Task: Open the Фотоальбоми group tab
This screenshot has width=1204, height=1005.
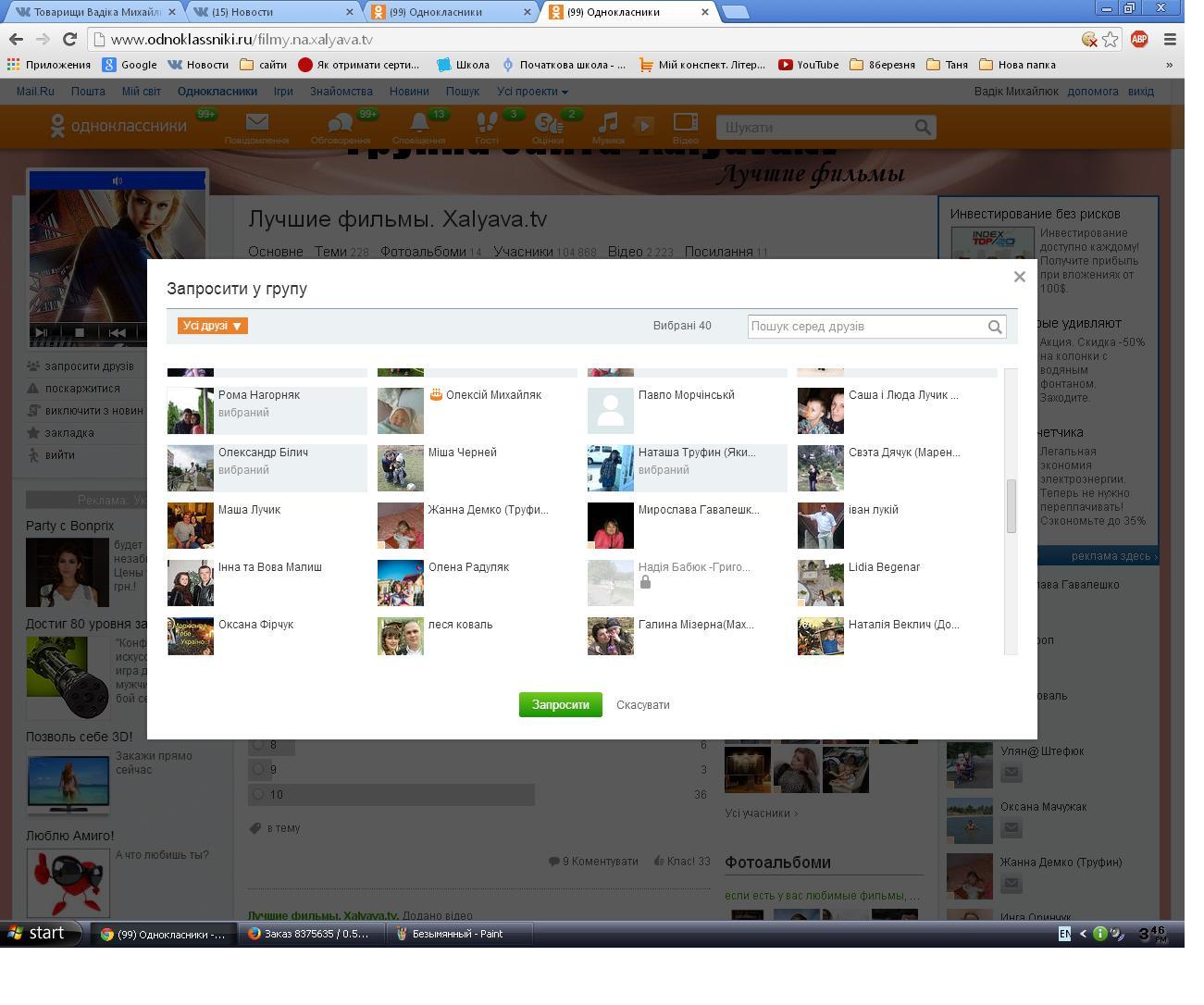Action: pyautogui.click(x=423, y=252)
